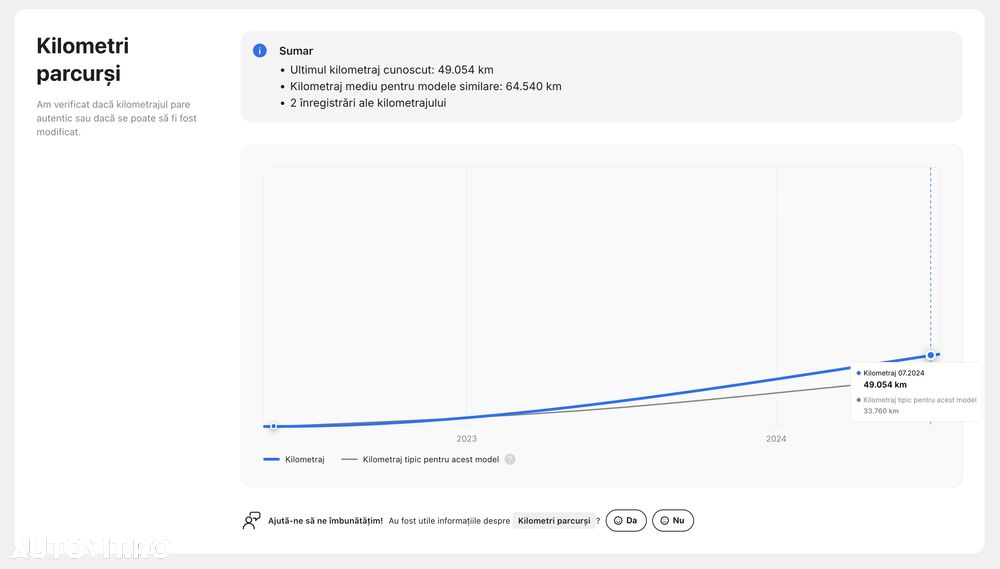Screen dimensions: 1000x569
Task: Select the first data point at chart start
Action: click(273, 426)
